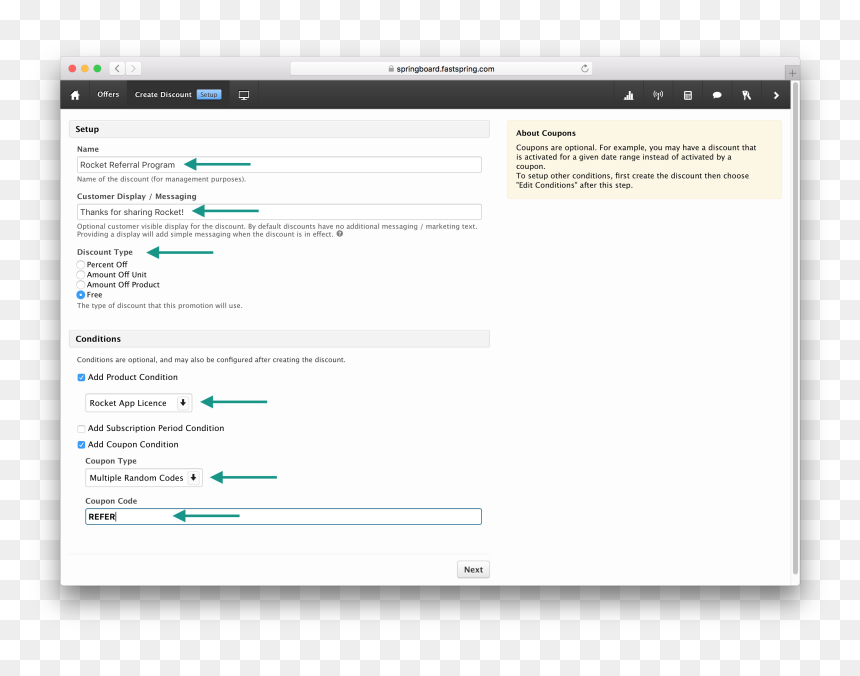Reload the page with refresh icon
The width and height of the screenshot is (860, 676).
585,69
